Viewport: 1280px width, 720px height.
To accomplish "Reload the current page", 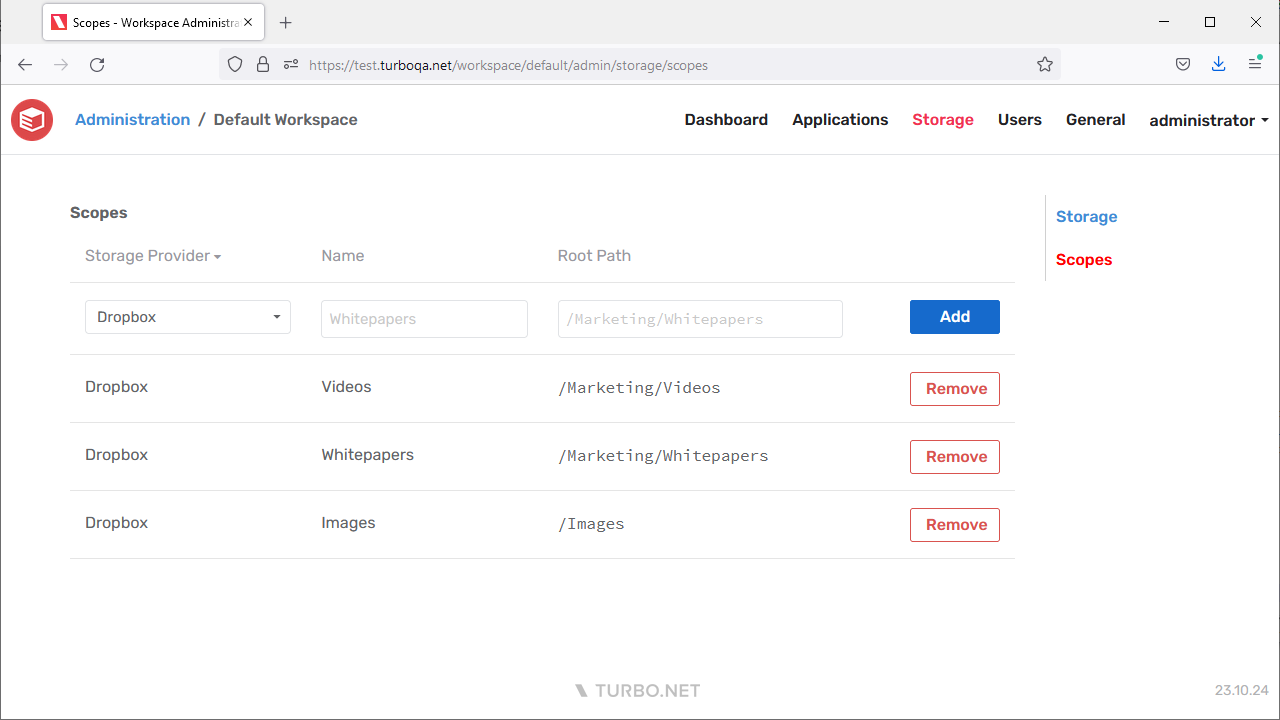I will pos(96,64).
